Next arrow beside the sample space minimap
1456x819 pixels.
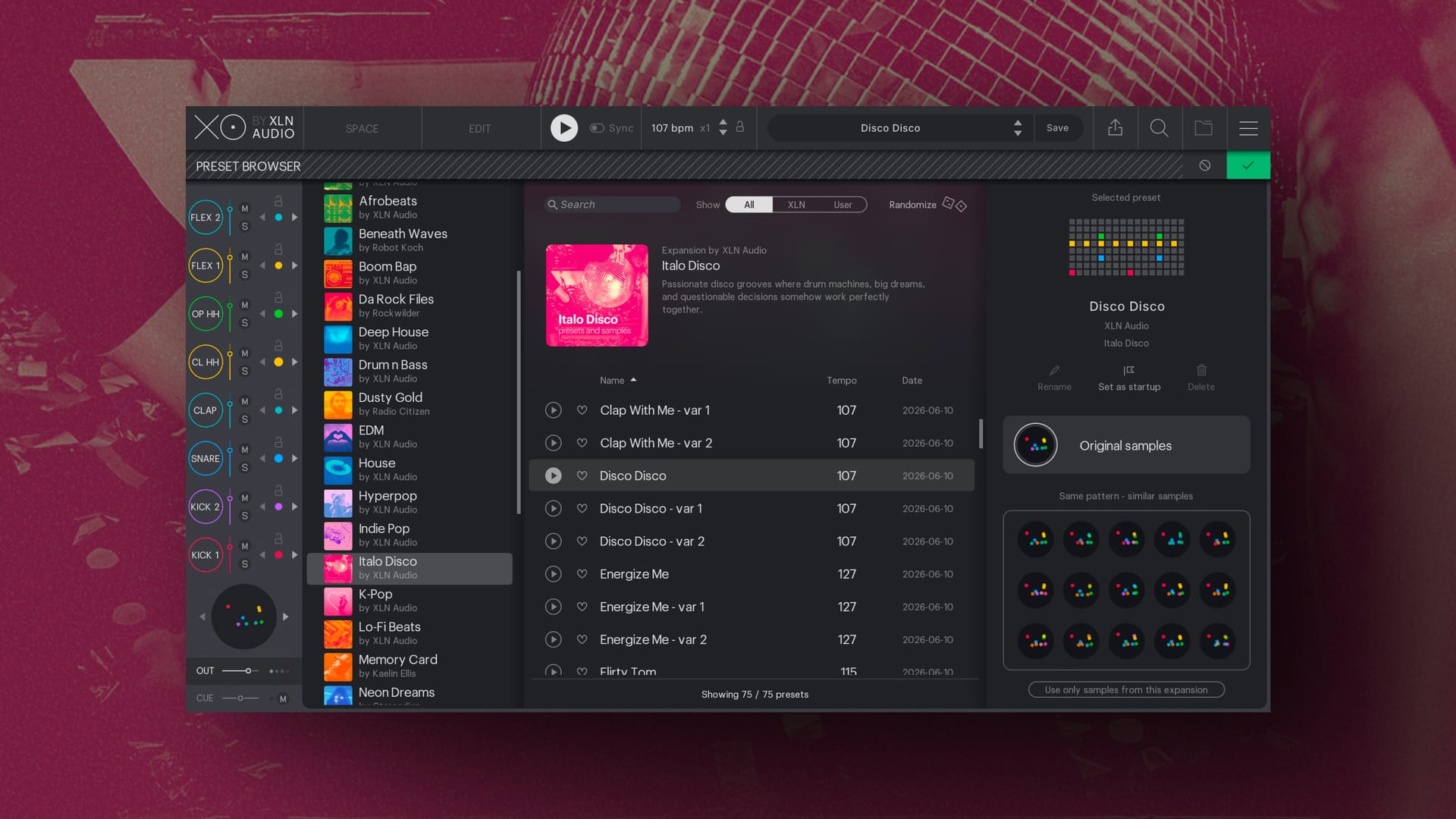(285, 617)
